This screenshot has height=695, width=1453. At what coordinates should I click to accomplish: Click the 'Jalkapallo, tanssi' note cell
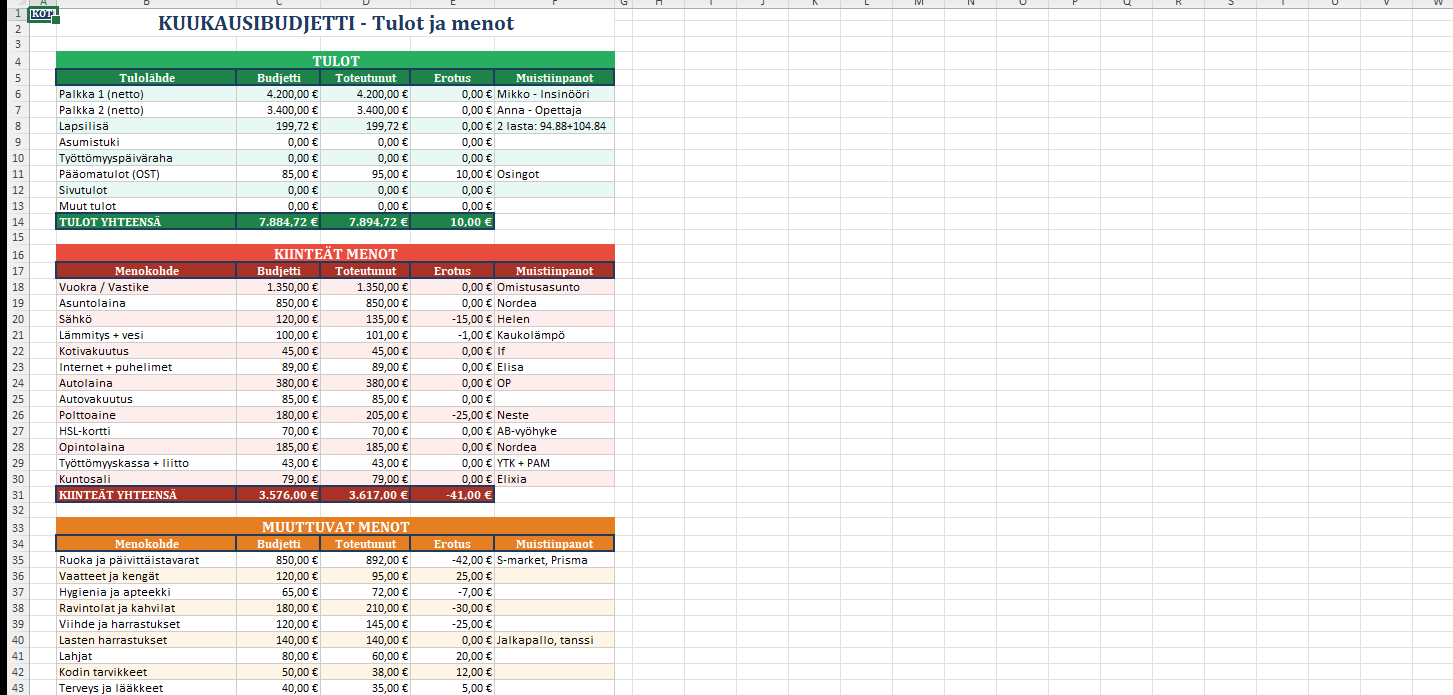click(x=554, y=640)
